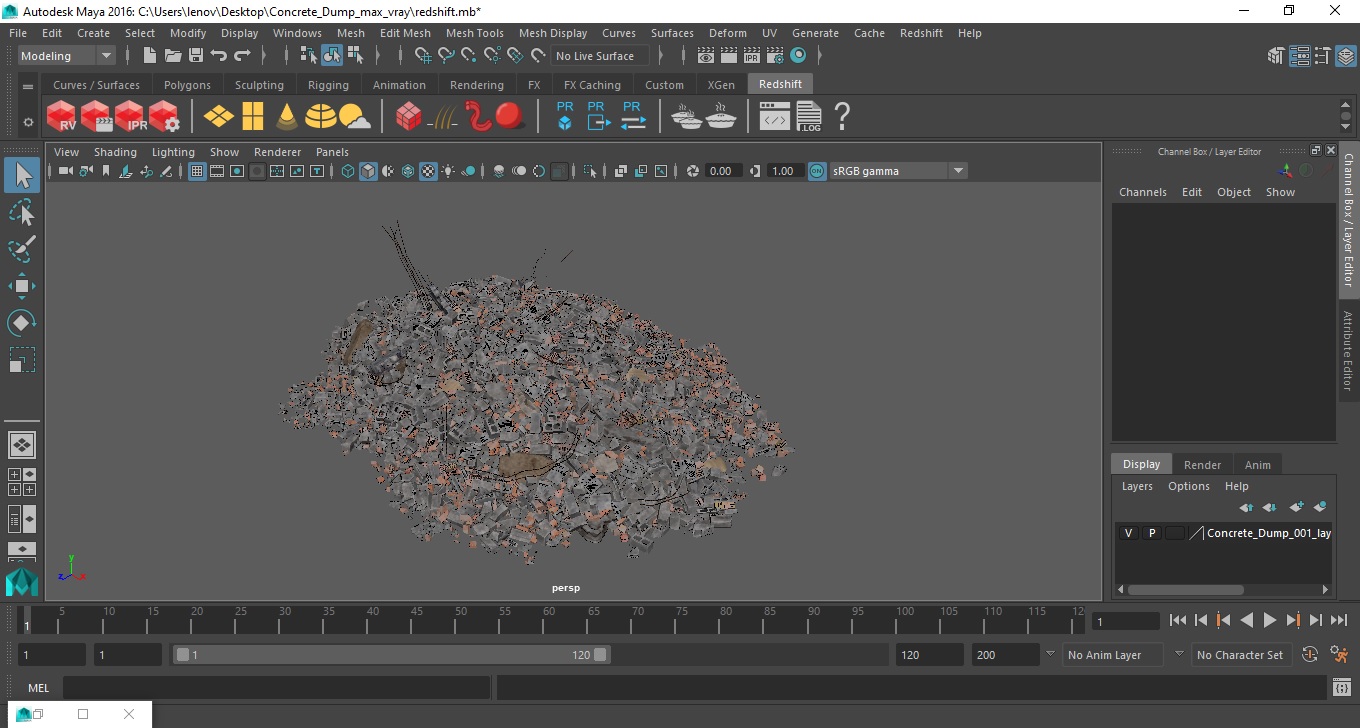Open Redshift script code window icon
The height and width of the screenshot is (728, 1360).
[x=775, y=116]
